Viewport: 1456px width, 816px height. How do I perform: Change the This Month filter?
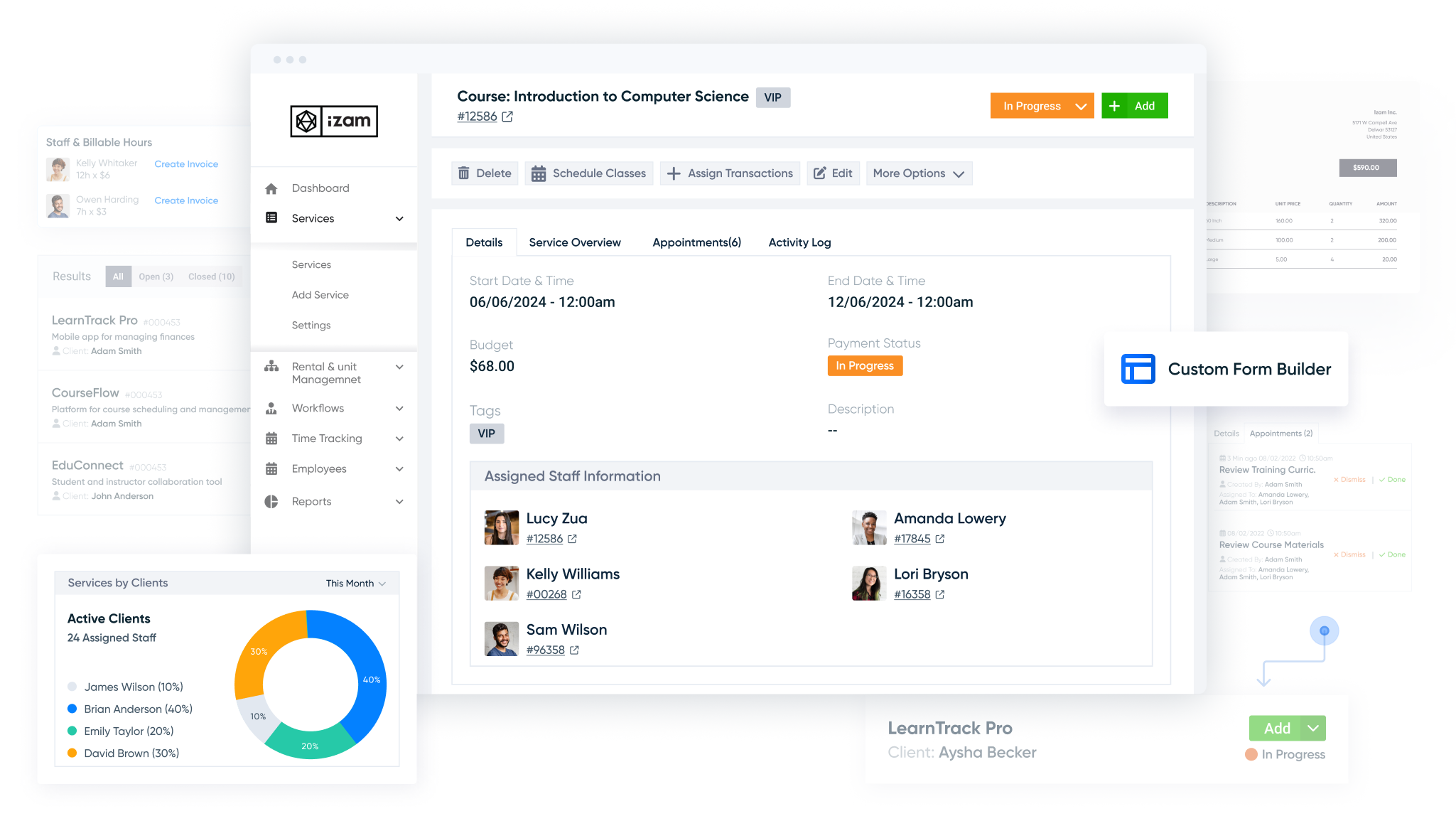(355, 583)
